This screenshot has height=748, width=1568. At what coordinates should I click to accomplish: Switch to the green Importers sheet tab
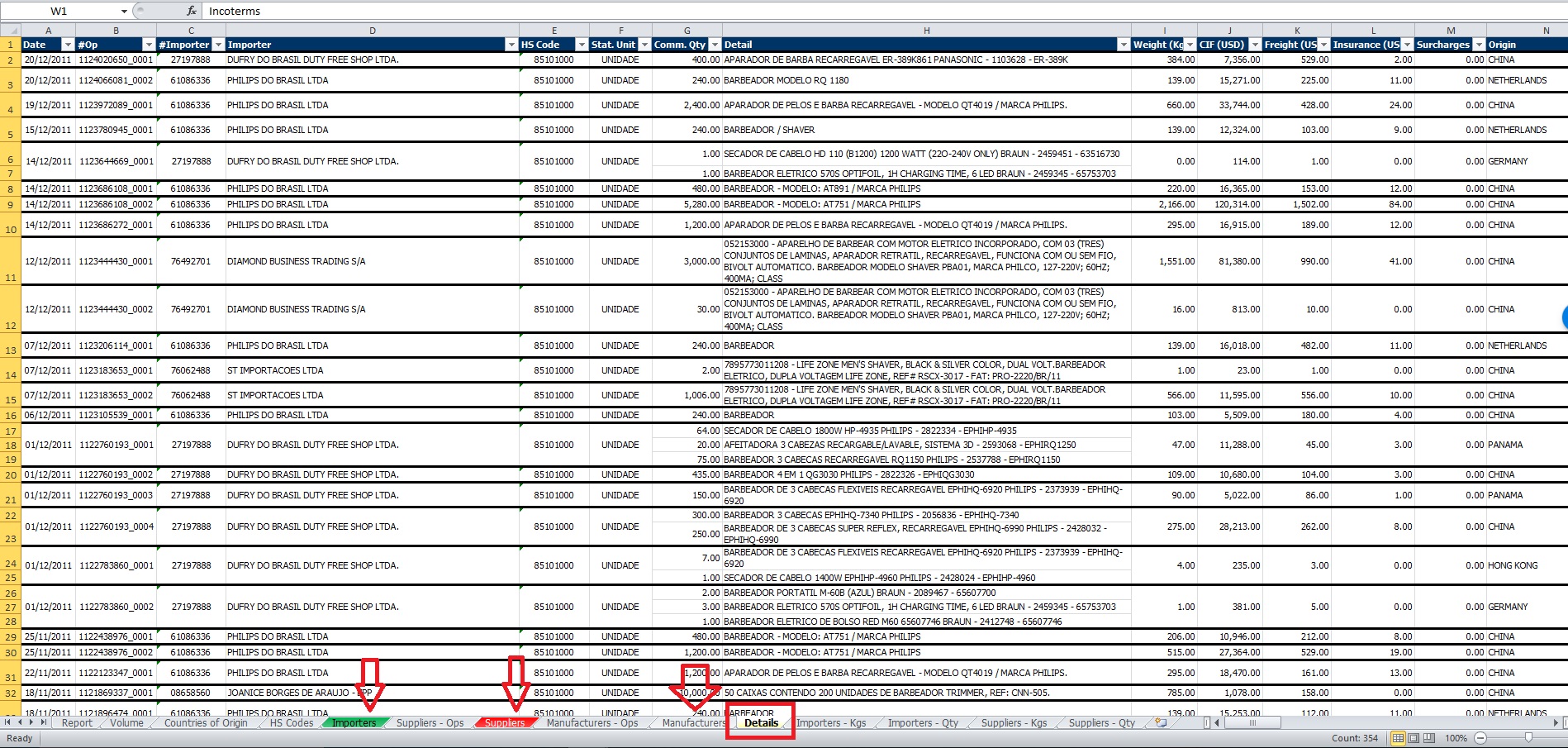click(x=354, y=723)
